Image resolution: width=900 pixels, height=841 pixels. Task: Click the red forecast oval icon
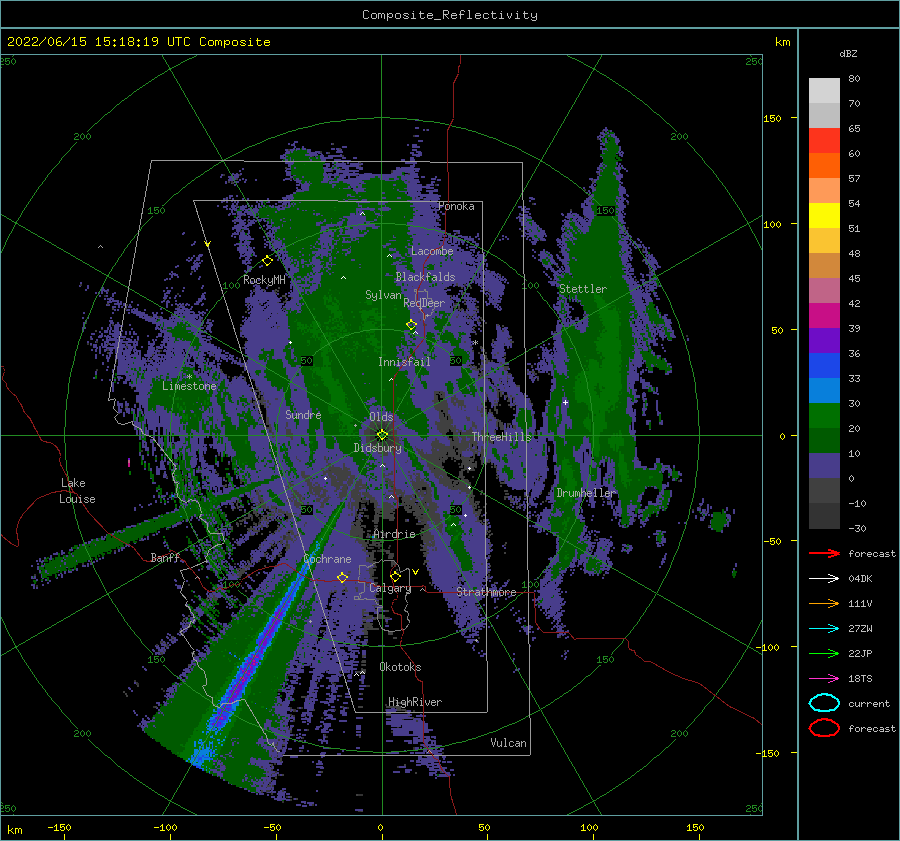[x=824, y=728]
